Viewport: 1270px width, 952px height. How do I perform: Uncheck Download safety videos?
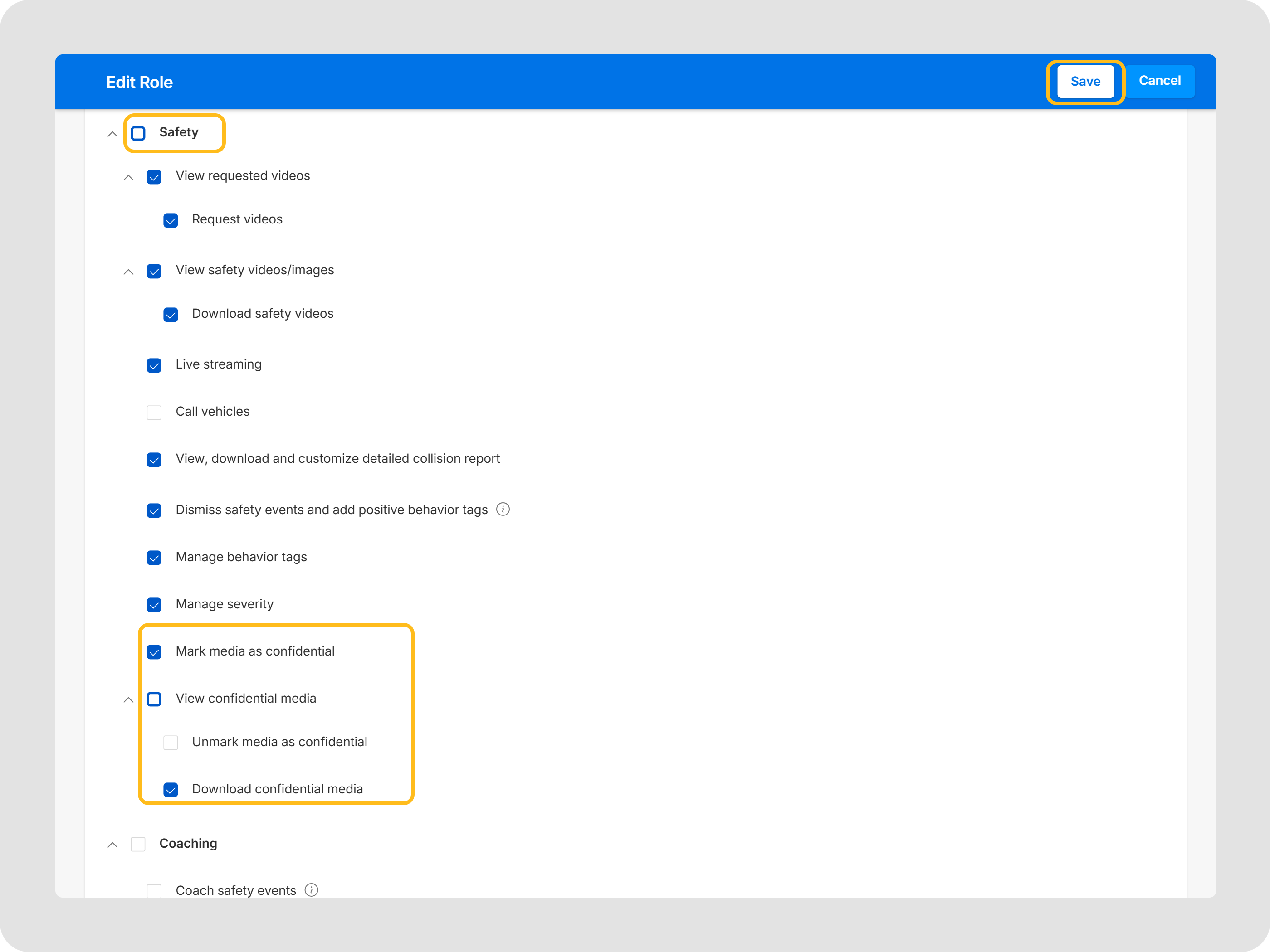tap(171, 315)
